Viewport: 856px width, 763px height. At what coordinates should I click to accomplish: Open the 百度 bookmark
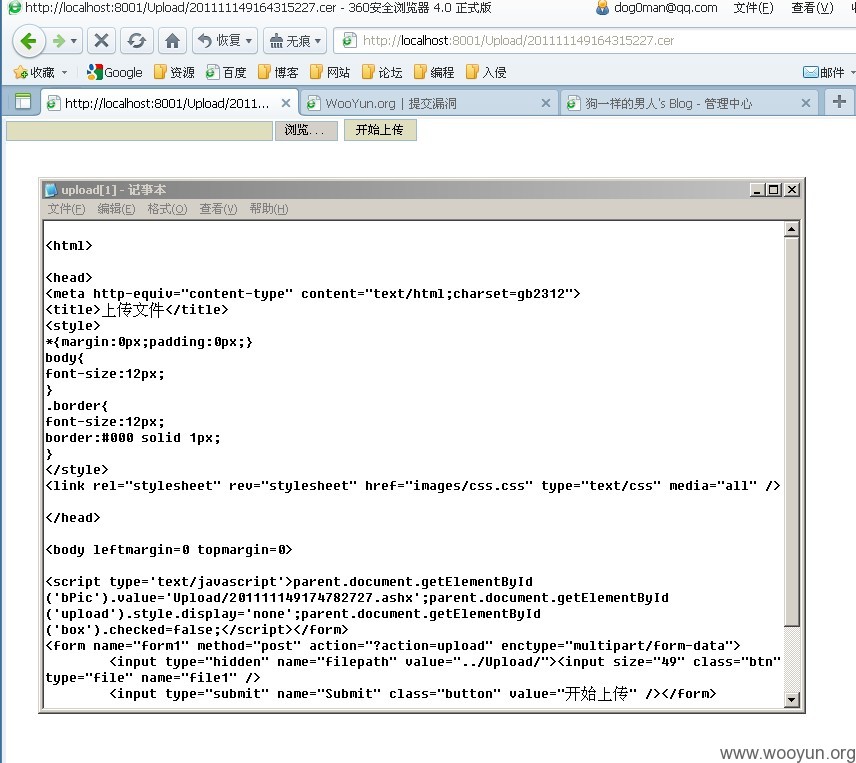click(226, 72)
